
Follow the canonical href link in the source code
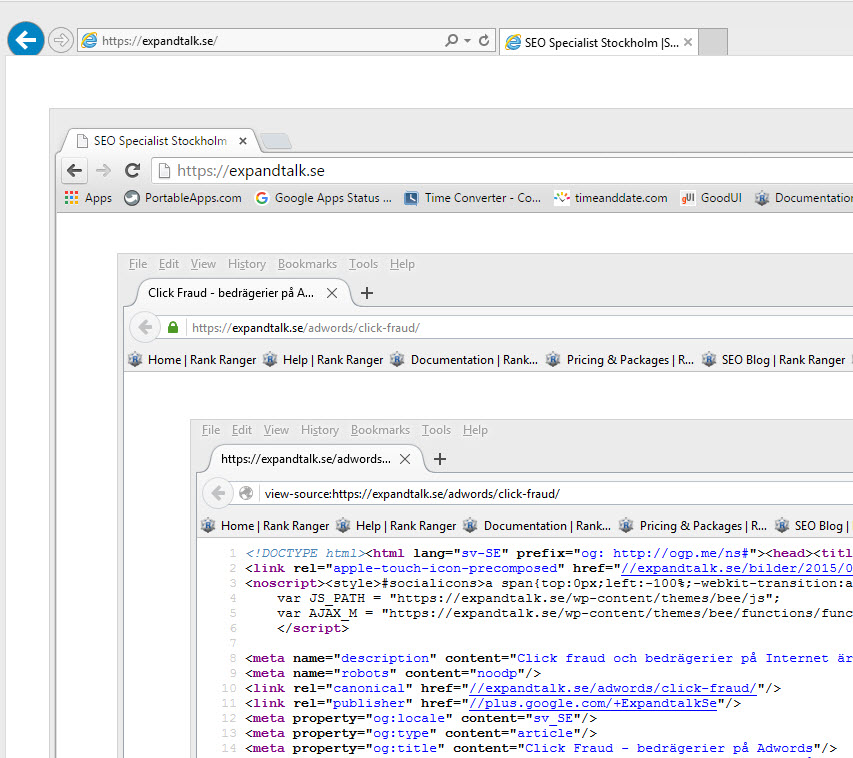[613, 687]
